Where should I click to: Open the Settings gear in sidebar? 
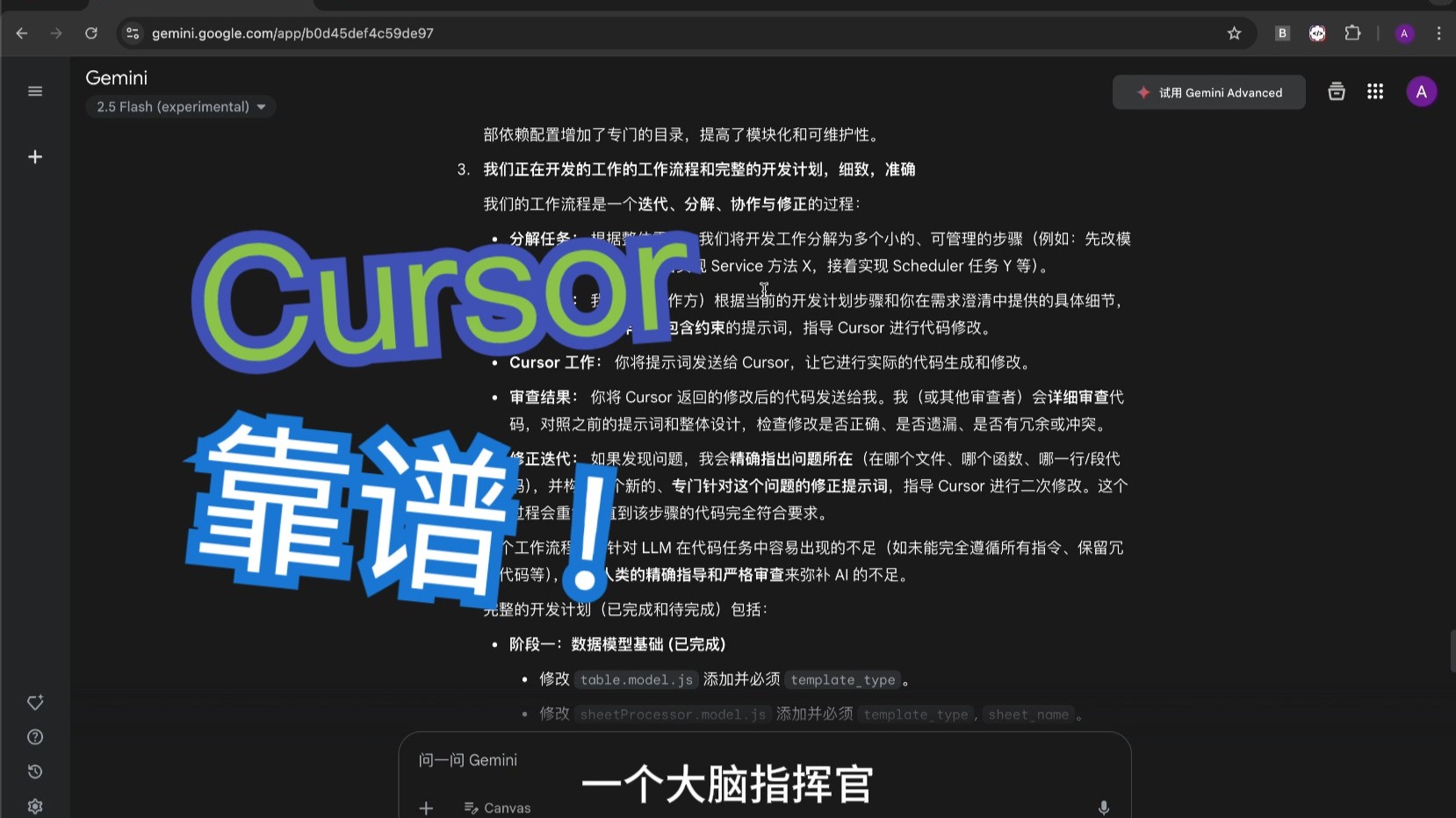tap(35, 806)
